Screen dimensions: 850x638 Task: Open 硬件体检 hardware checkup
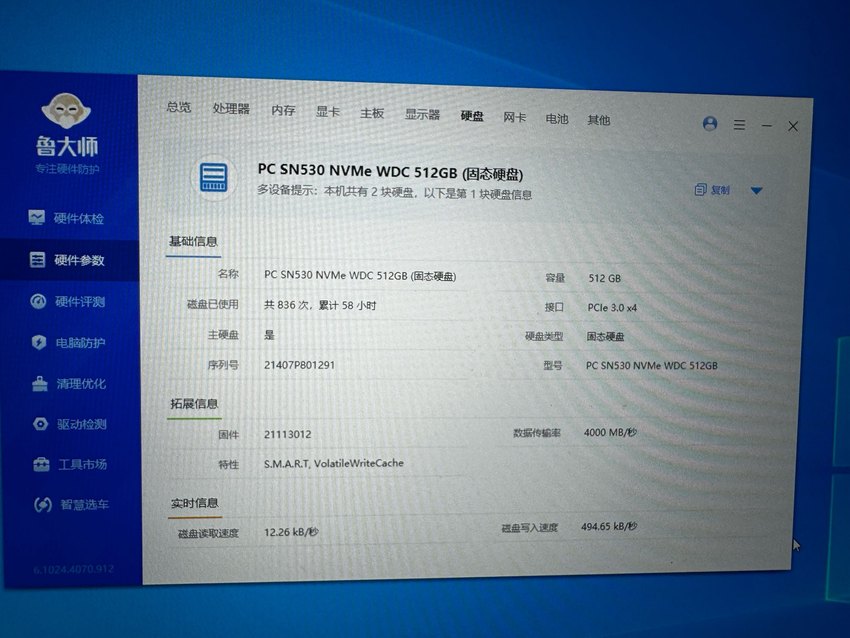coord(67,218)
